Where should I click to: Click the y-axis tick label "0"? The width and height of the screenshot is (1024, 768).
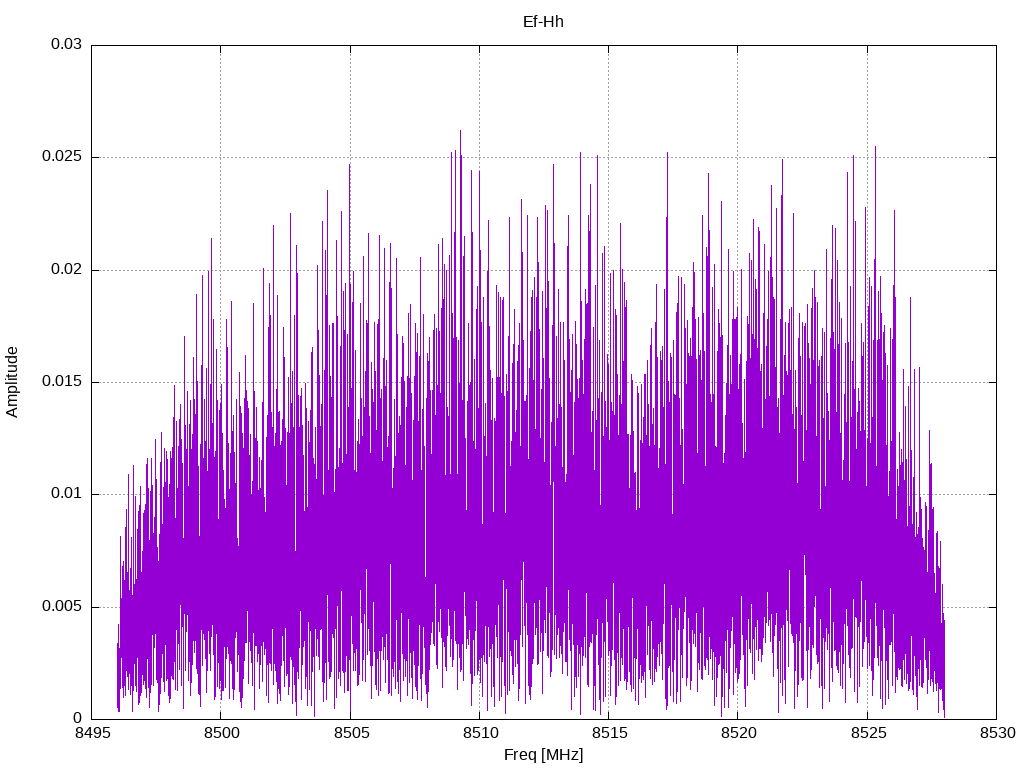78,718
